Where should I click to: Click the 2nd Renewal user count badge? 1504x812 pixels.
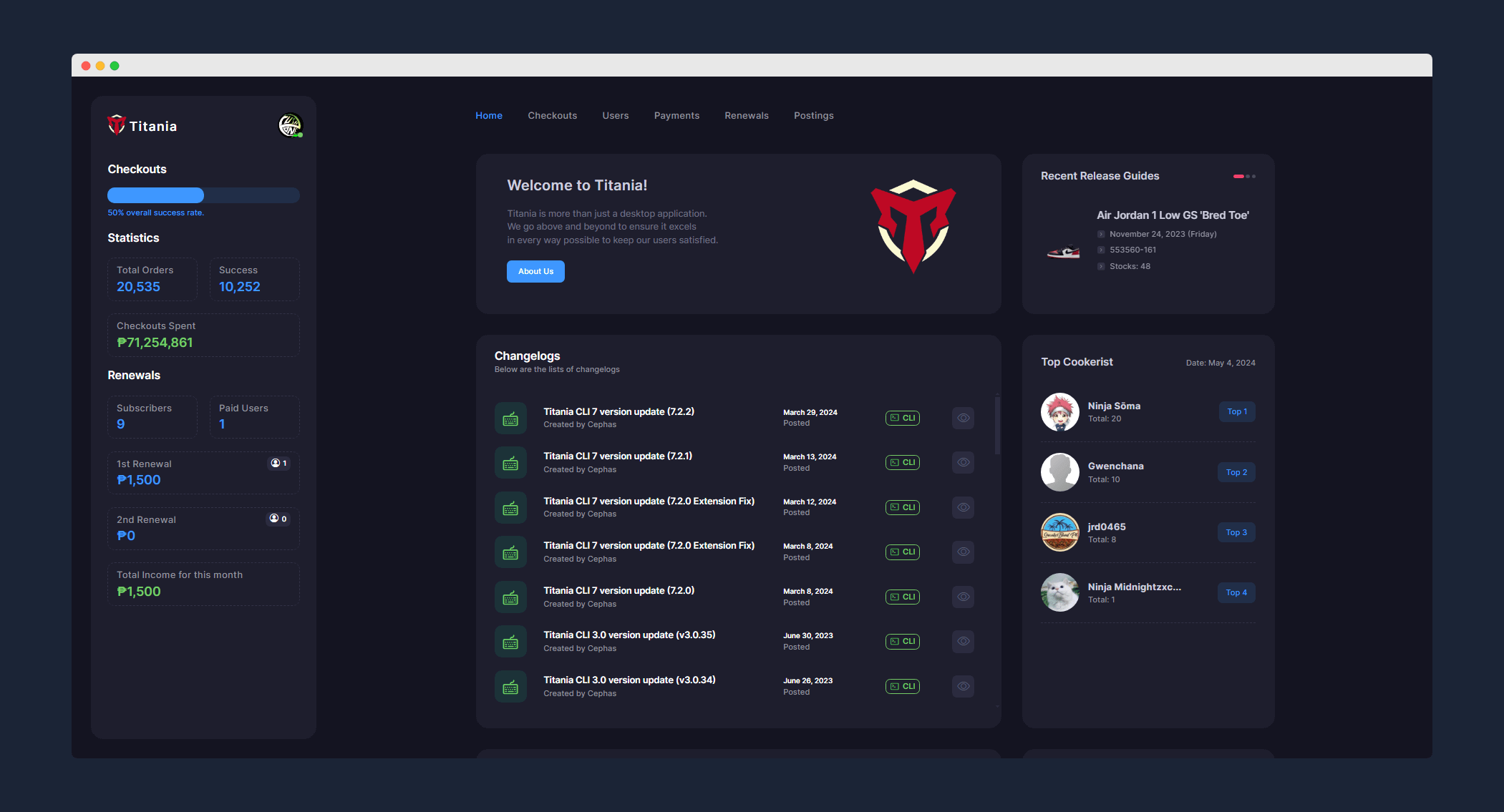tap(278, 519)
